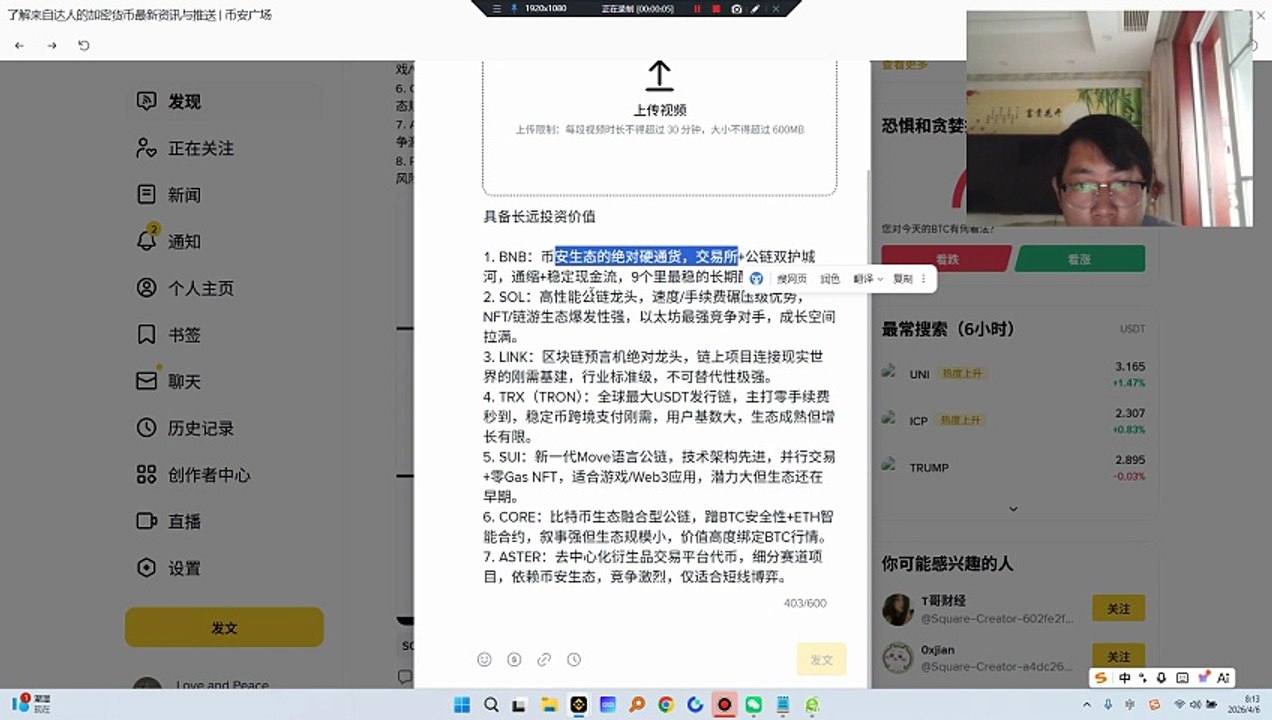Image resolution: width=1272 pixels, height=720 pixels.
Task: Click the green 看涨 bullish button
Action: [x=1079, y=258]
